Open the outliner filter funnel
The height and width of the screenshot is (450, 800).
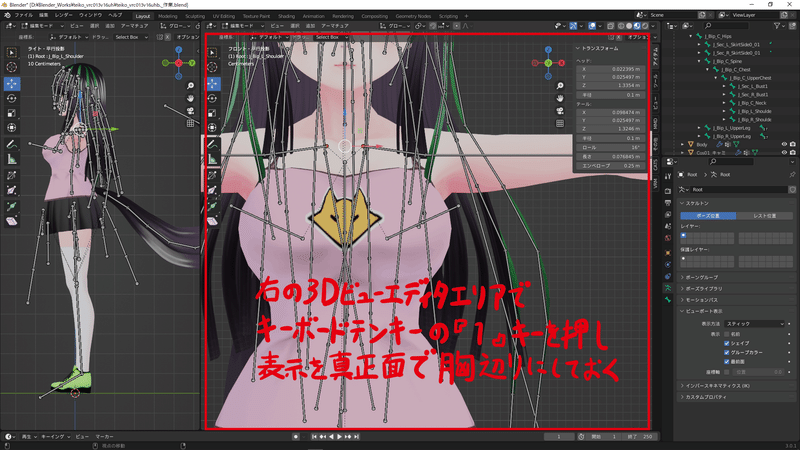coord(777,26)
